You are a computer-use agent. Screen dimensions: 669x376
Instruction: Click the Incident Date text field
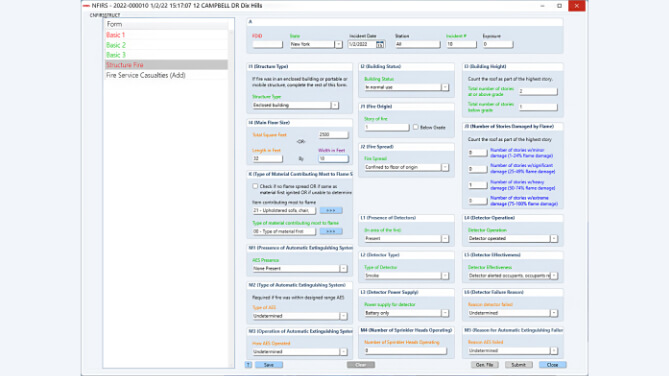[362, 44]
